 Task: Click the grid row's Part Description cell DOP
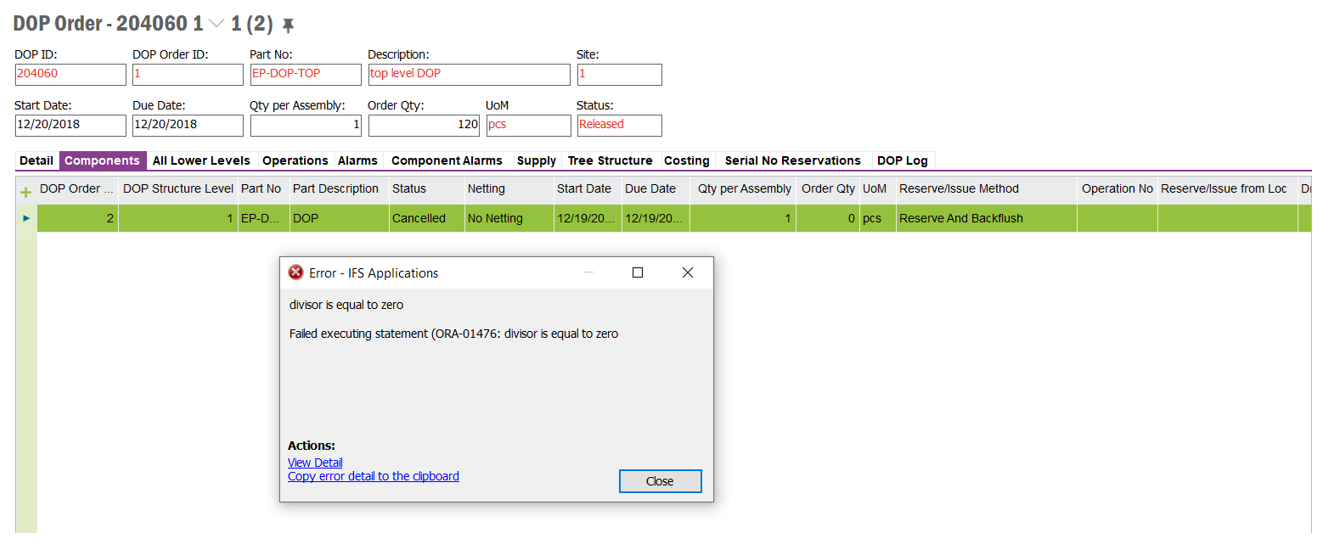[339, 218]
